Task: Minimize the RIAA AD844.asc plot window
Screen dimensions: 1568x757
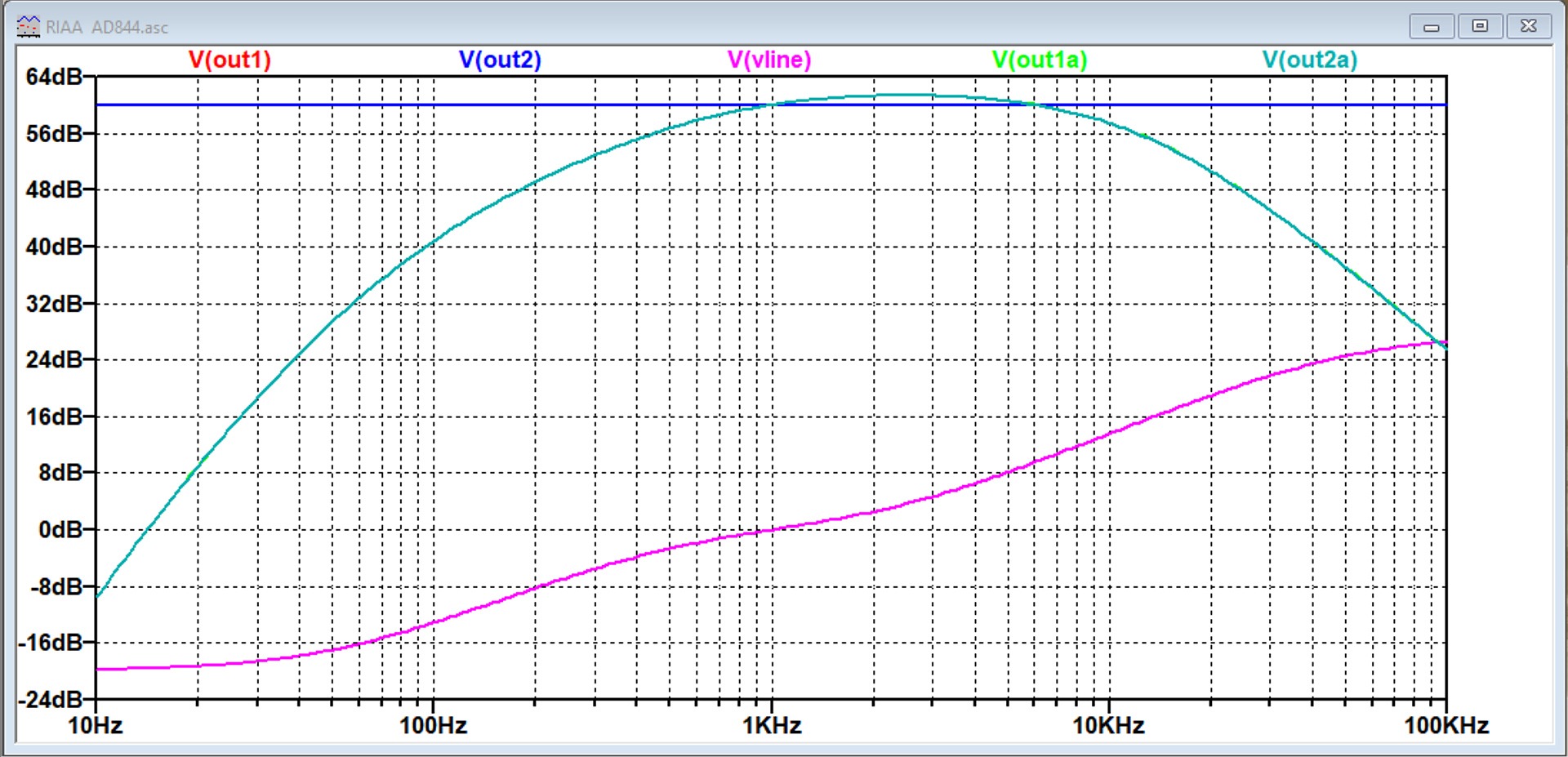Action: pyautogui.click(x=1432, y=26)
